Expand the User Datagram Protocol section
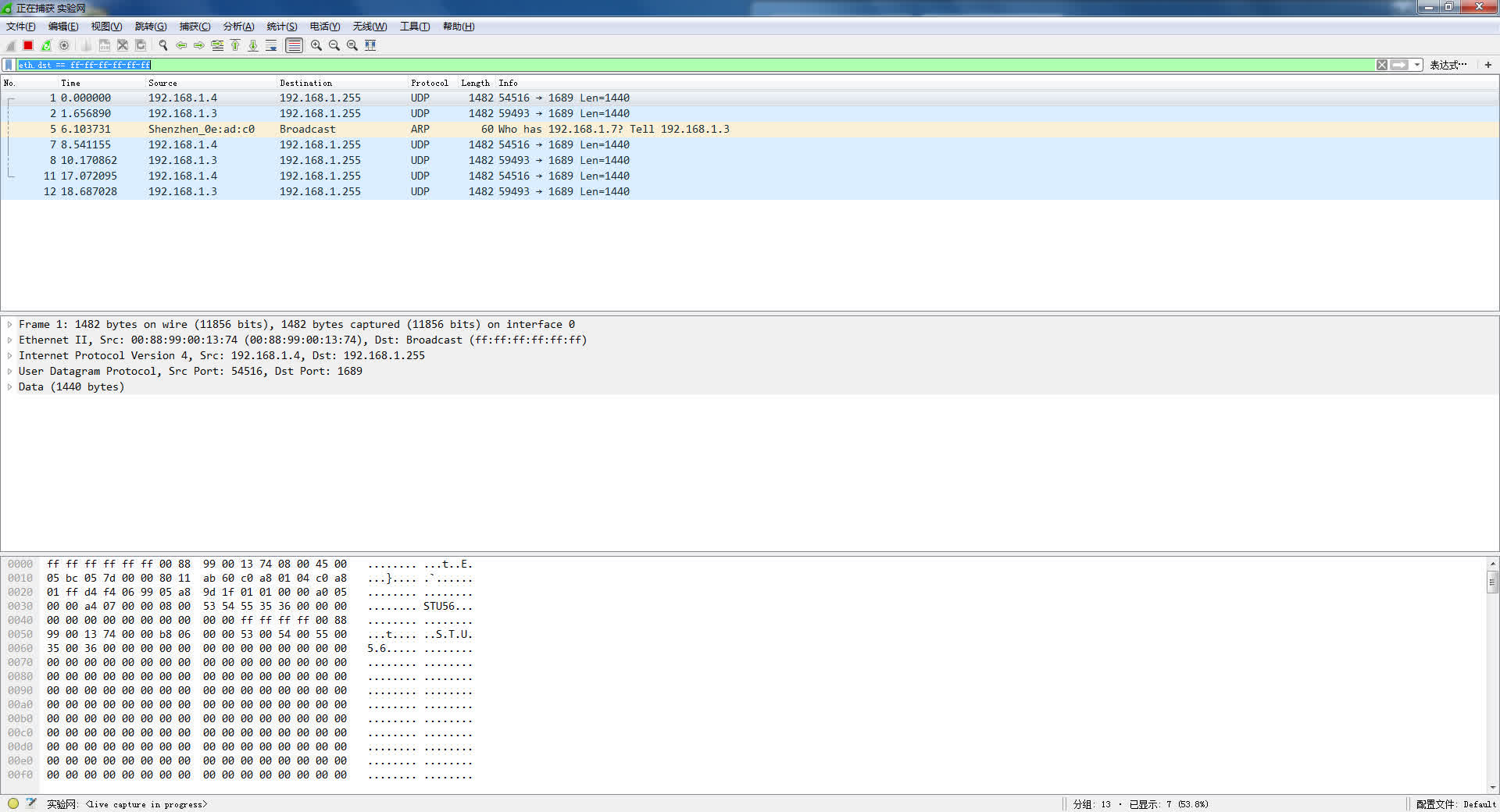Screen dimensions: 1500x812 [x=9, y=371]
